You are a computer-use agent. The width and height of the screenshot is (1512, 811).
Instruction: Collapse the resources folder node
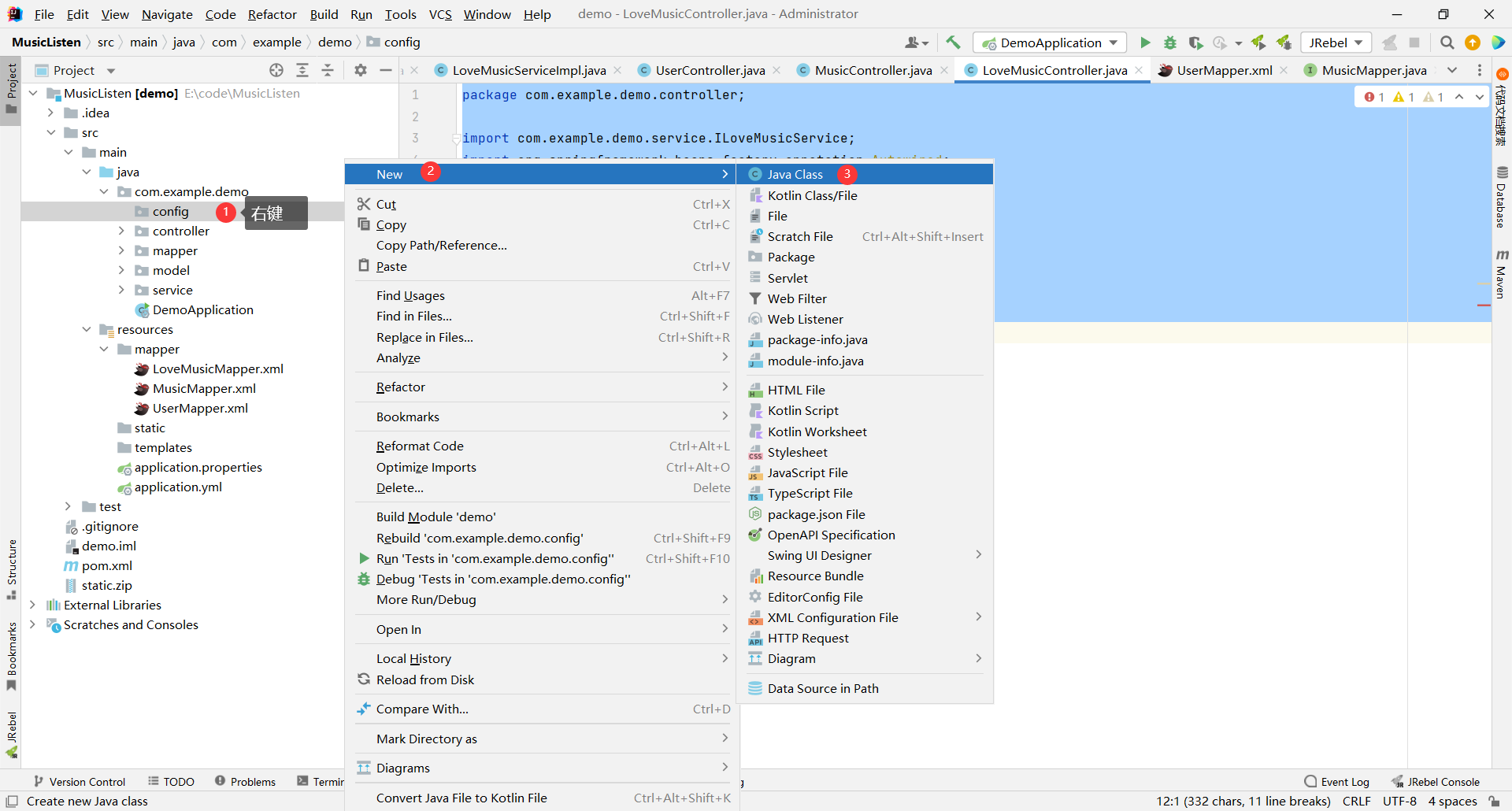[x=86, y=329]
